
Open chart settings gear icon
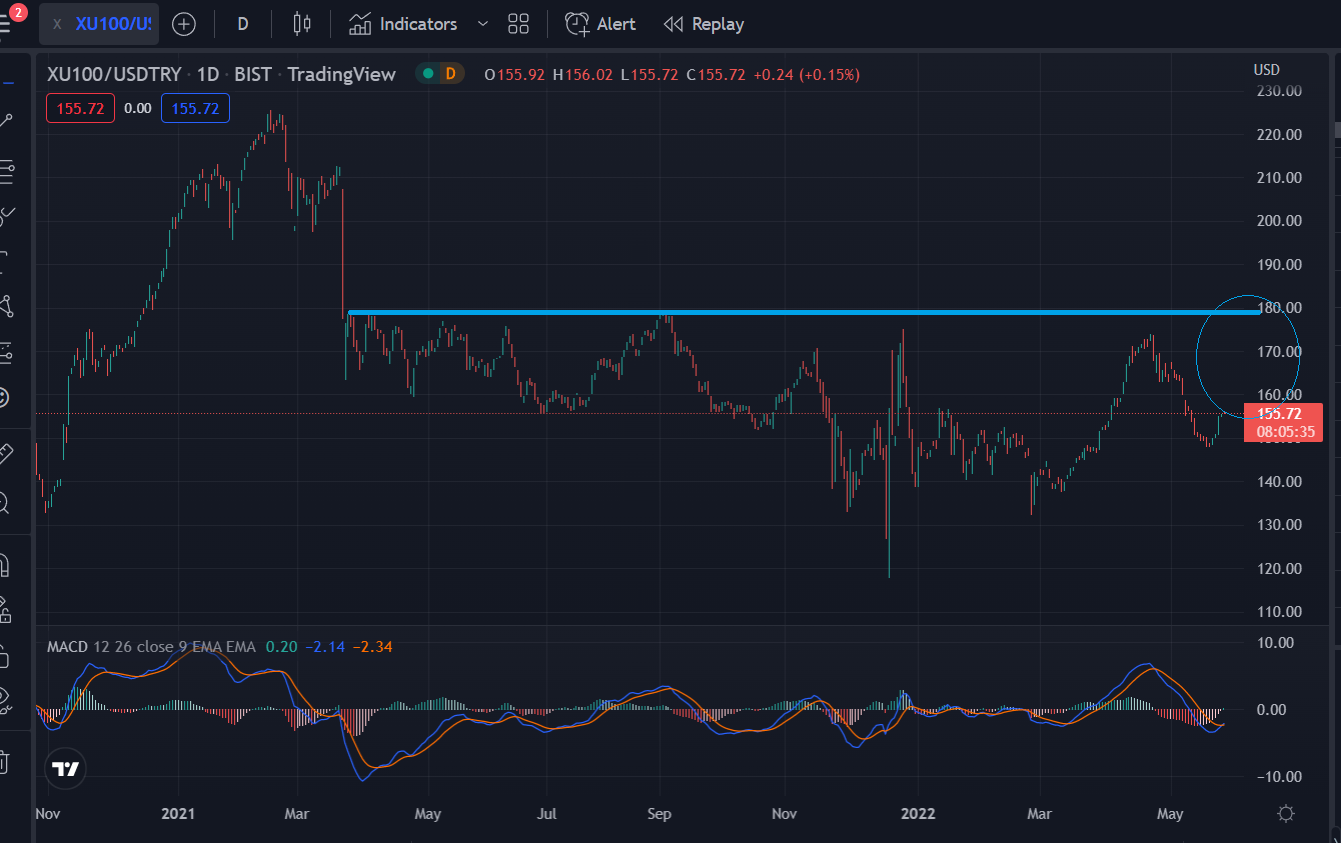click(x=1287, y=814)
